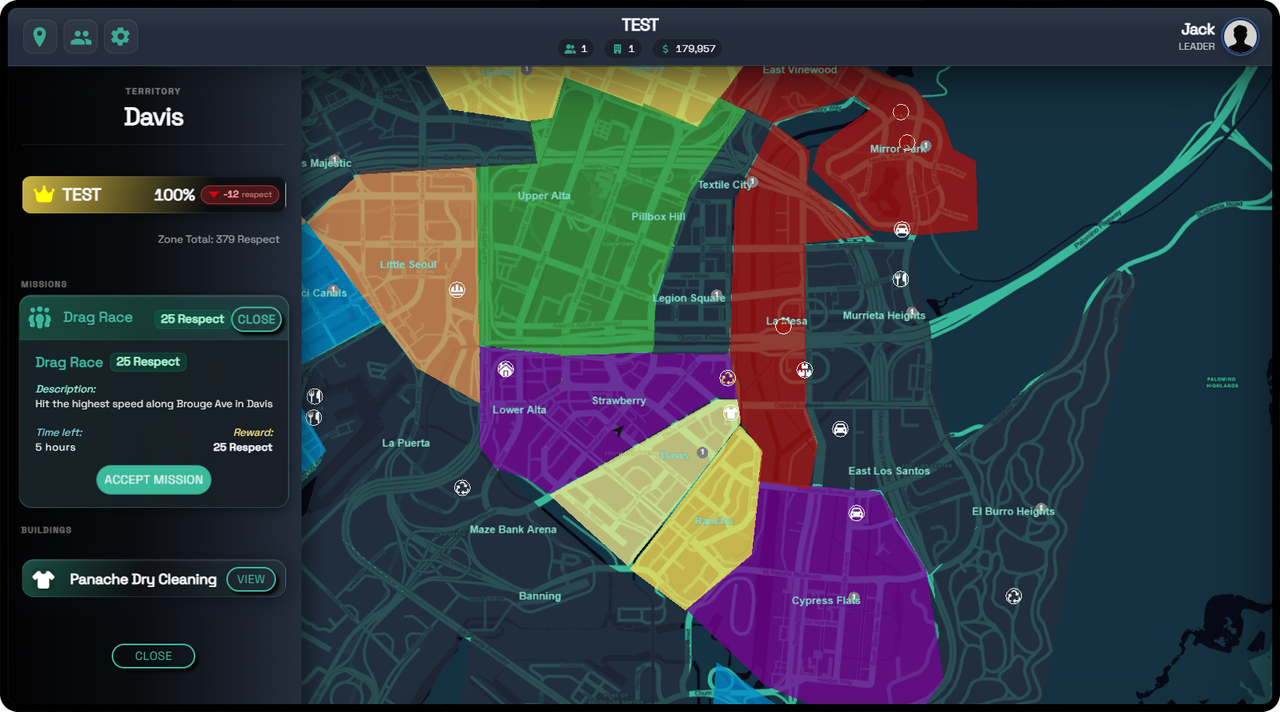The height and width of the screenshot is (712, 1280).
Task: Accept the Drag Race mission
Action: (x=154, y=480)
